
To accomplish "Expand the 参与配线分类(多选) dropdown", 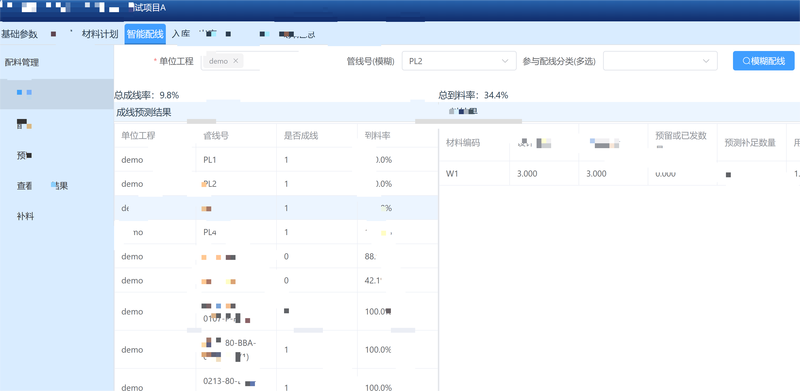I will coord(660,61).
